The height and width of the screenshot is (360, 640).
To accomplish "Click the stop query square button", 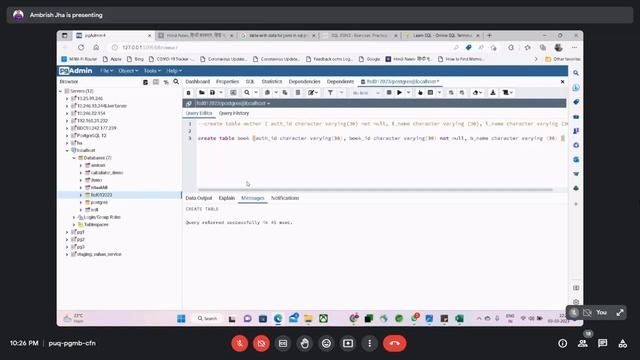I will click(x=389, y=93).
